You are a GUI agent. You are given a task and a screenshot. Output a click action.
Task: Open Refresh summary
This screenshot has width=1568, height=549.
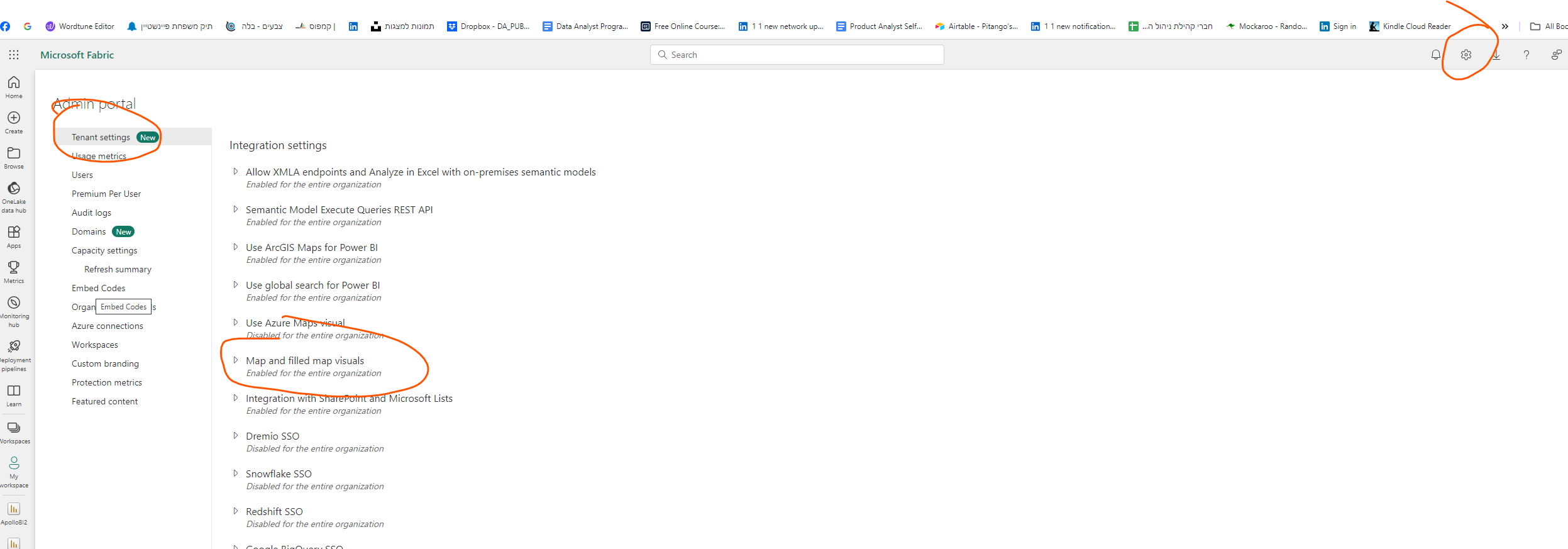coord(118,269)
